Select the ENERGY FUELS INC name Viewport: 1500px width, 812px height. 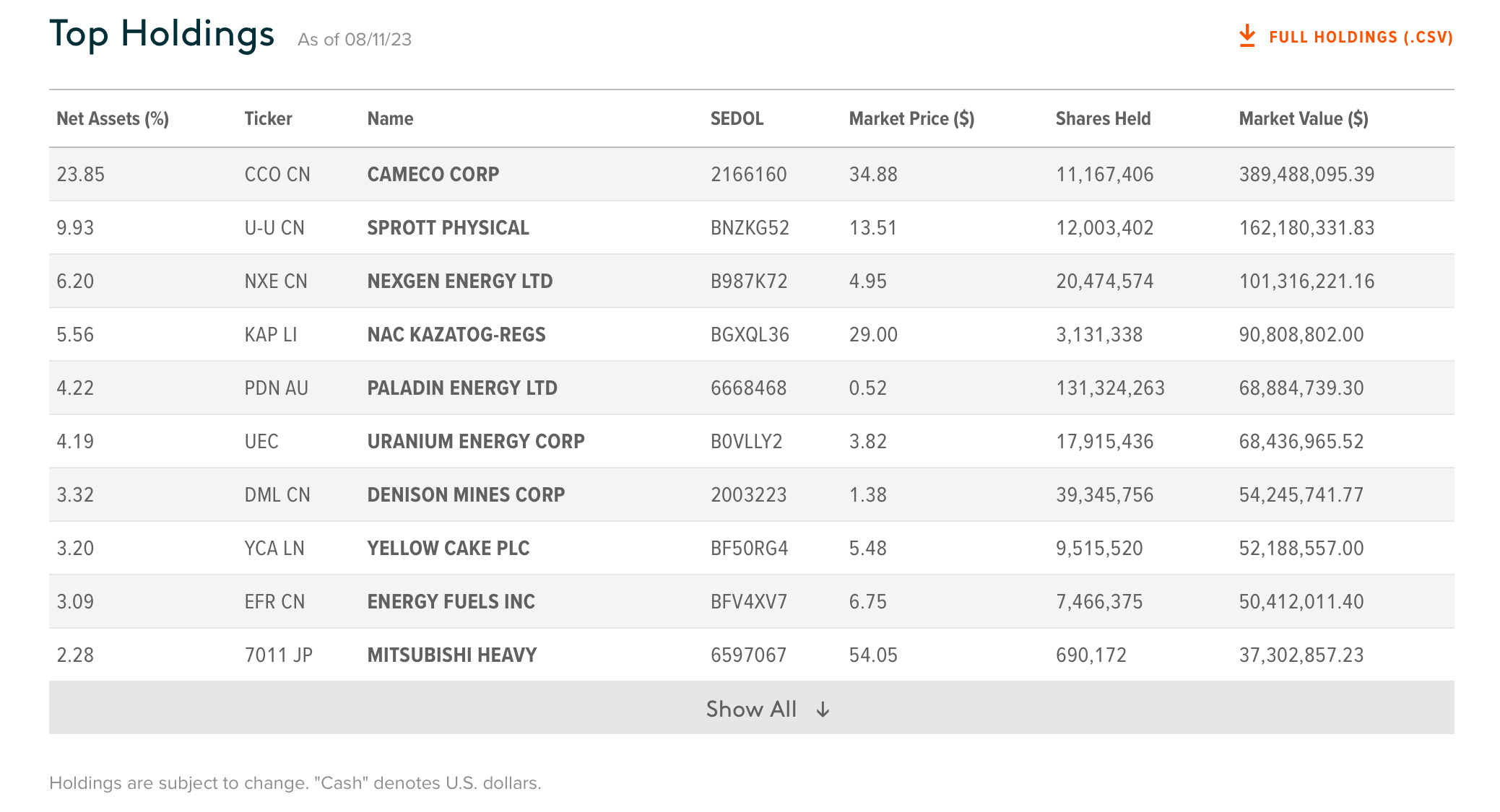pyautogui.click(x=451, y=602)
